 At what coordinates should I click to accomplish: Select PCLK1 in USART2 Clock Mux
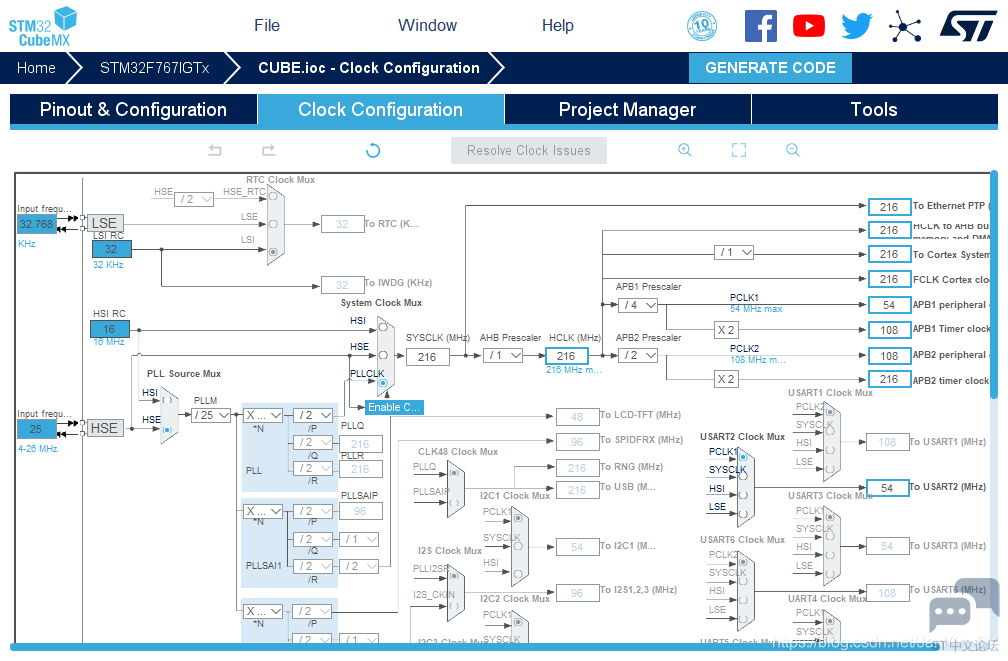tap(743, 457)
